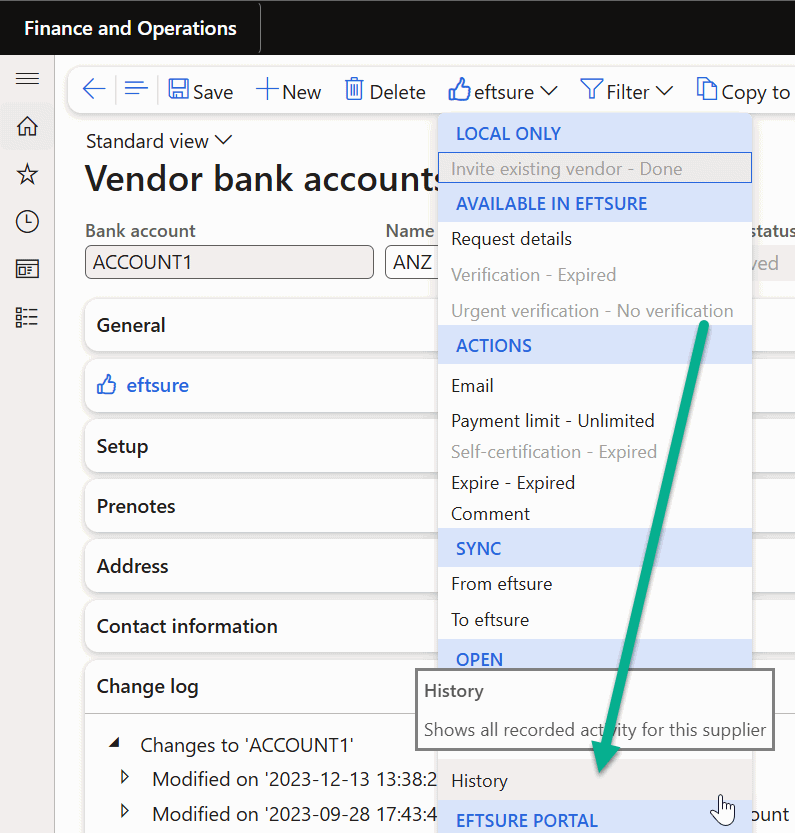Choose Urgent verification - No verification item
795x833 pixels.
[x=595, y=311]
